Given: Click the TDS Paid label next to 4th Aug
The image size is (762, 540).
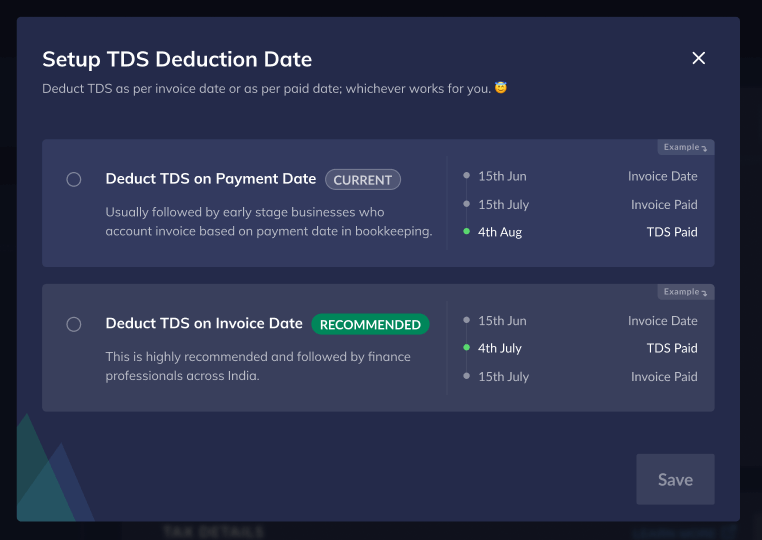Looking at the screenshot, I should pyautogui.click(x=672, y=232).
